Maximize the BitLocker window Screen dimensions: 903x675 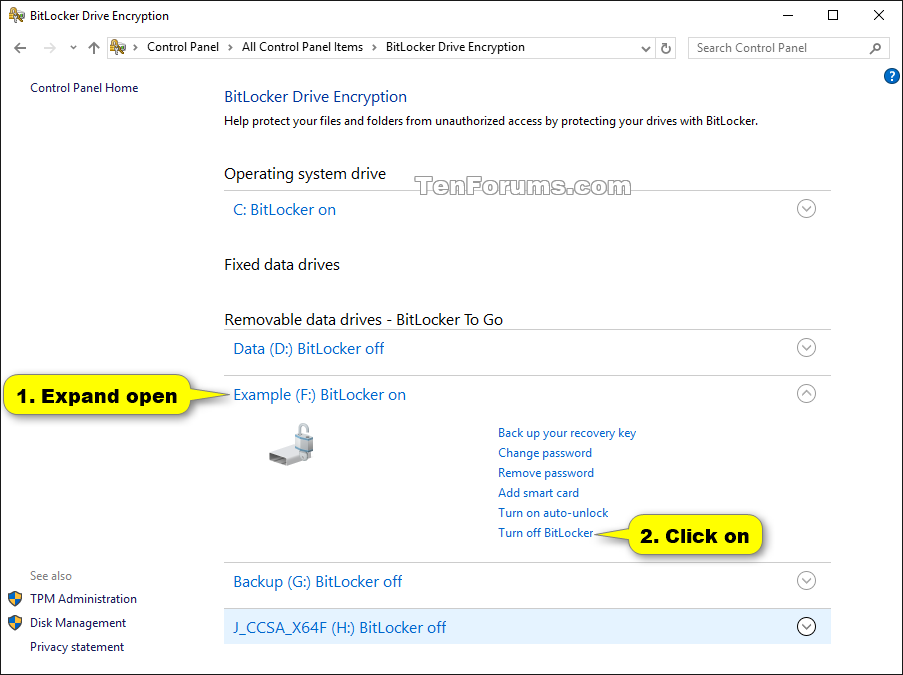833,16
